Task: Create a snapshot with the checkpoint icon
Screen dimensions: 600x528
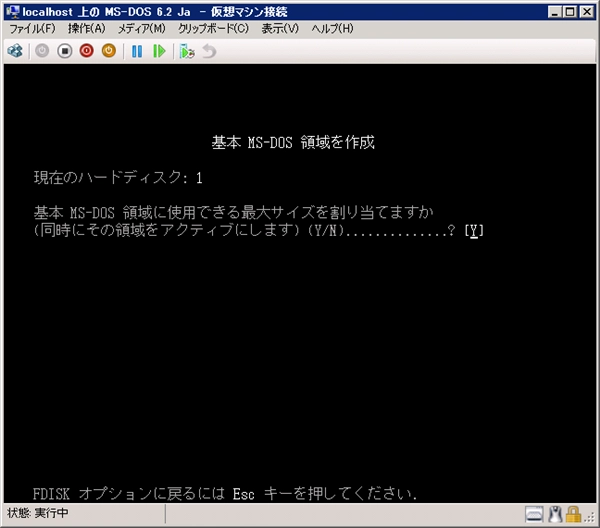Action: (187, 51)
